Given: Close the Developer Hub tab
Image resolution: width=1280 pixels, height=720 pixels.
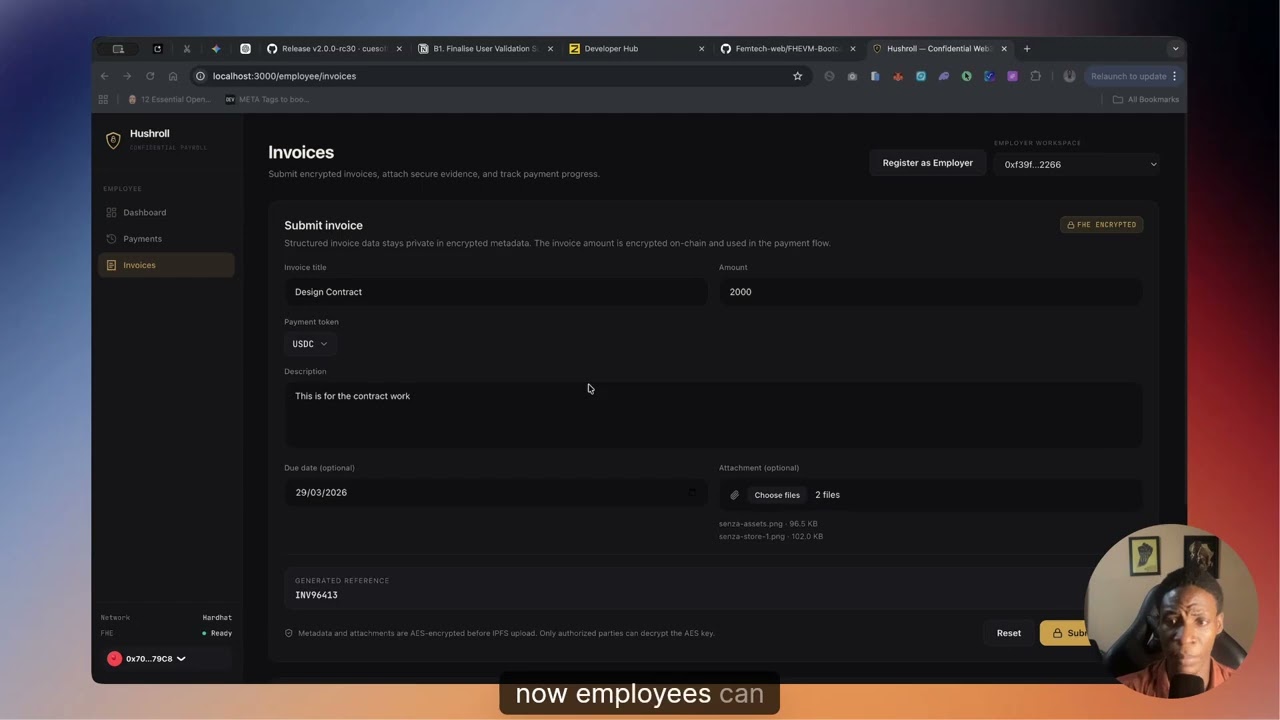Looking at the screenshot, I should (x=701, y=48).
